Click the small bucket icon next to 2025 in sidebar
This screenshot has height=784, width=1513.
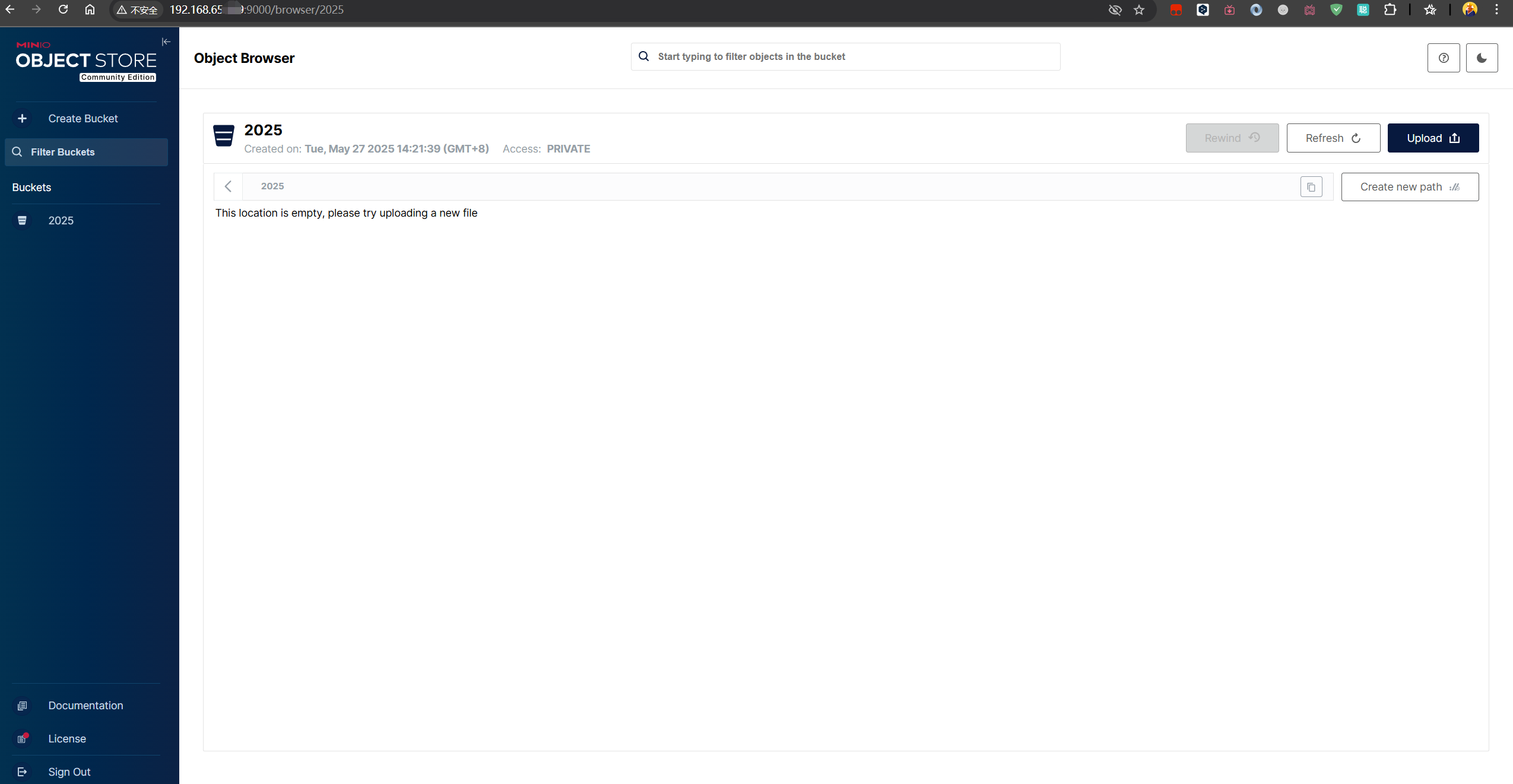(x=22, y=221)
